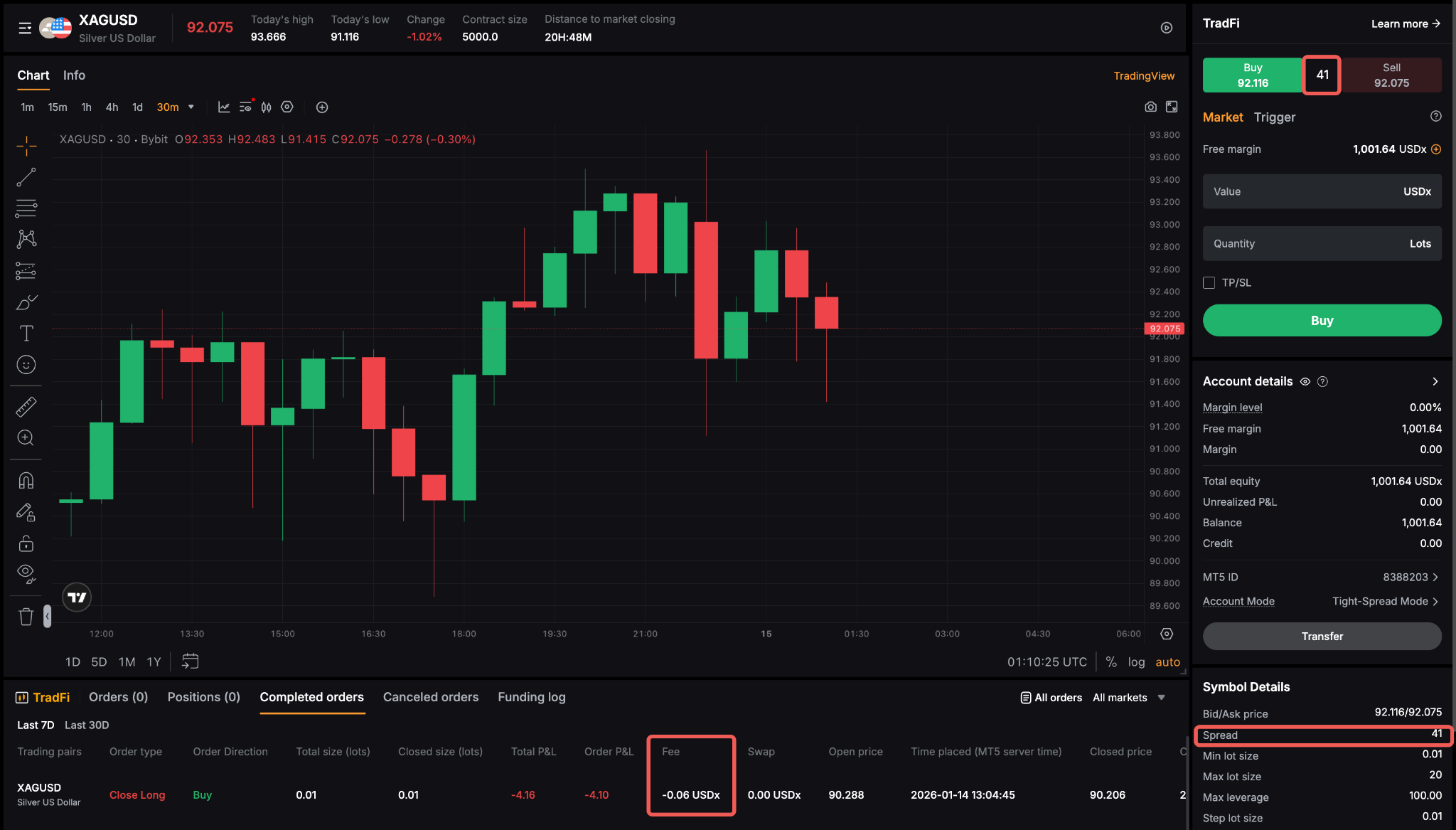This screenshot has height=830, width=1456.
Task: Toggle account details visibility eye icon
Action: pos(1305,381)
